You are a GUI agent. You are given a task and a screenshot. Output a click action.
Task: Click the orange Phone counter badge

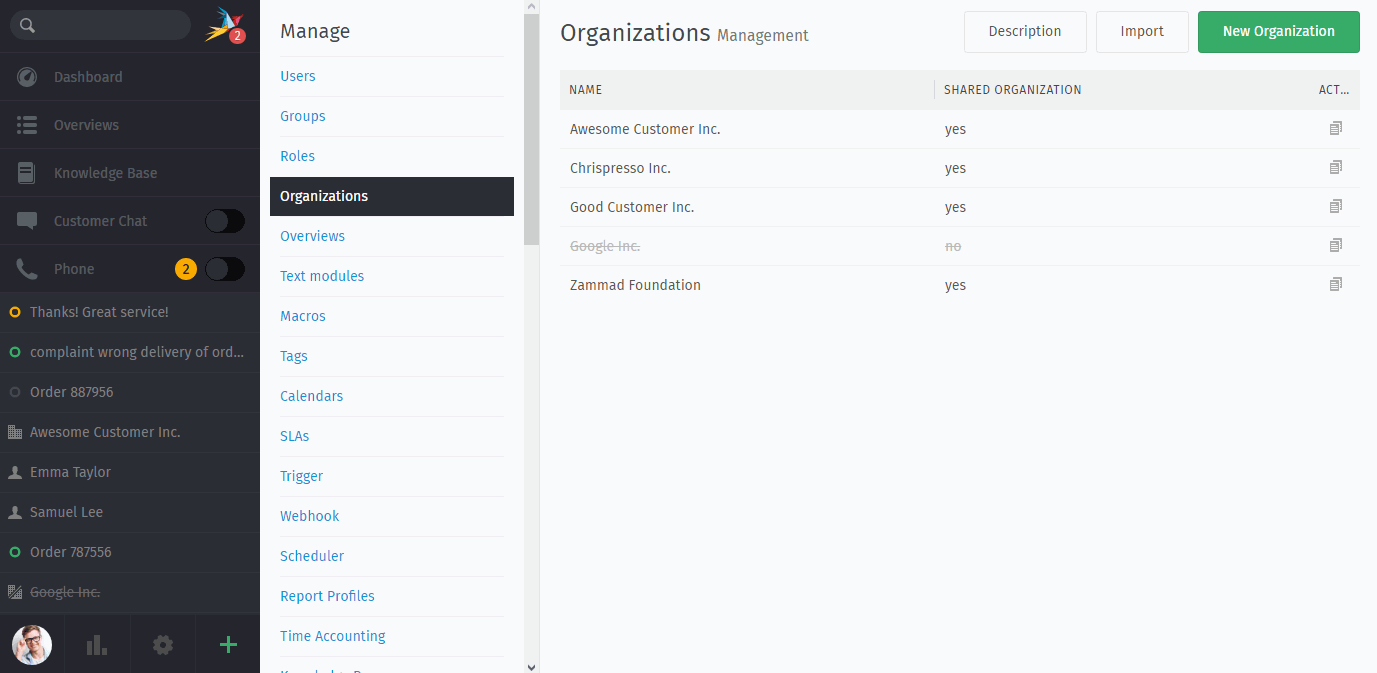(x=186, y=269)
